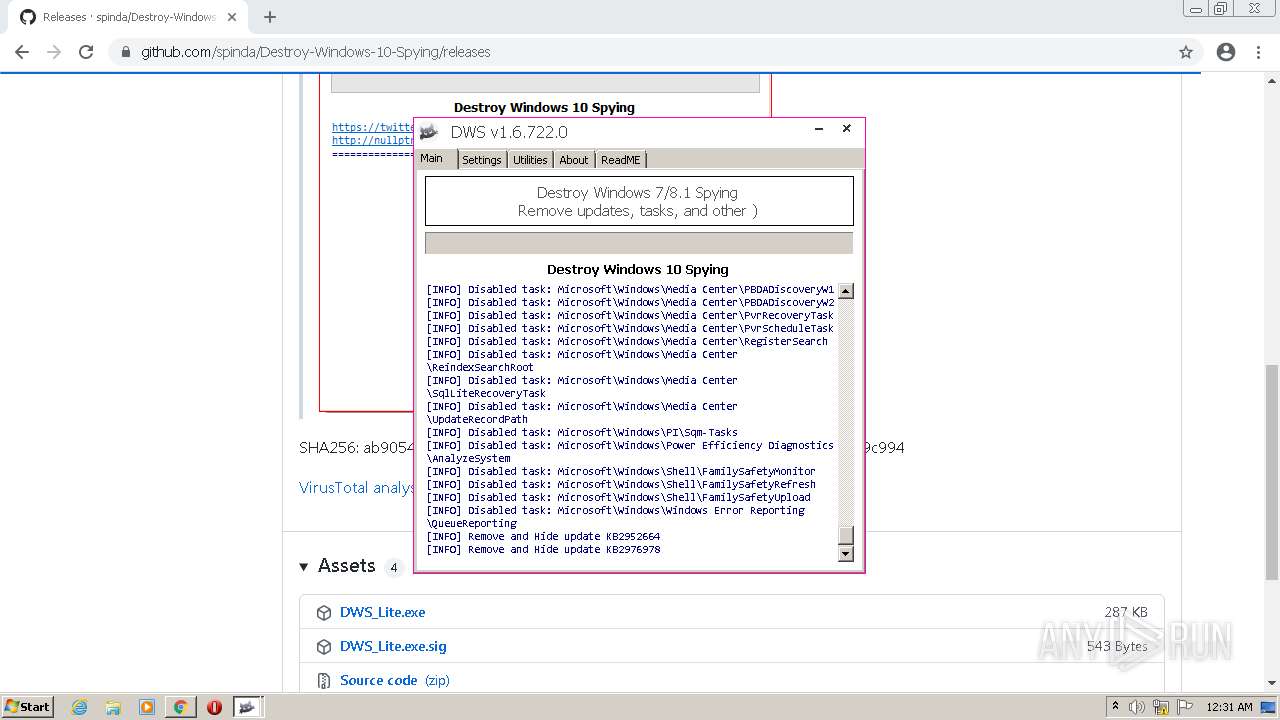1280x720 pixels.
Task: Click the DWS_Lite.exe package icon
Action: 324,613
